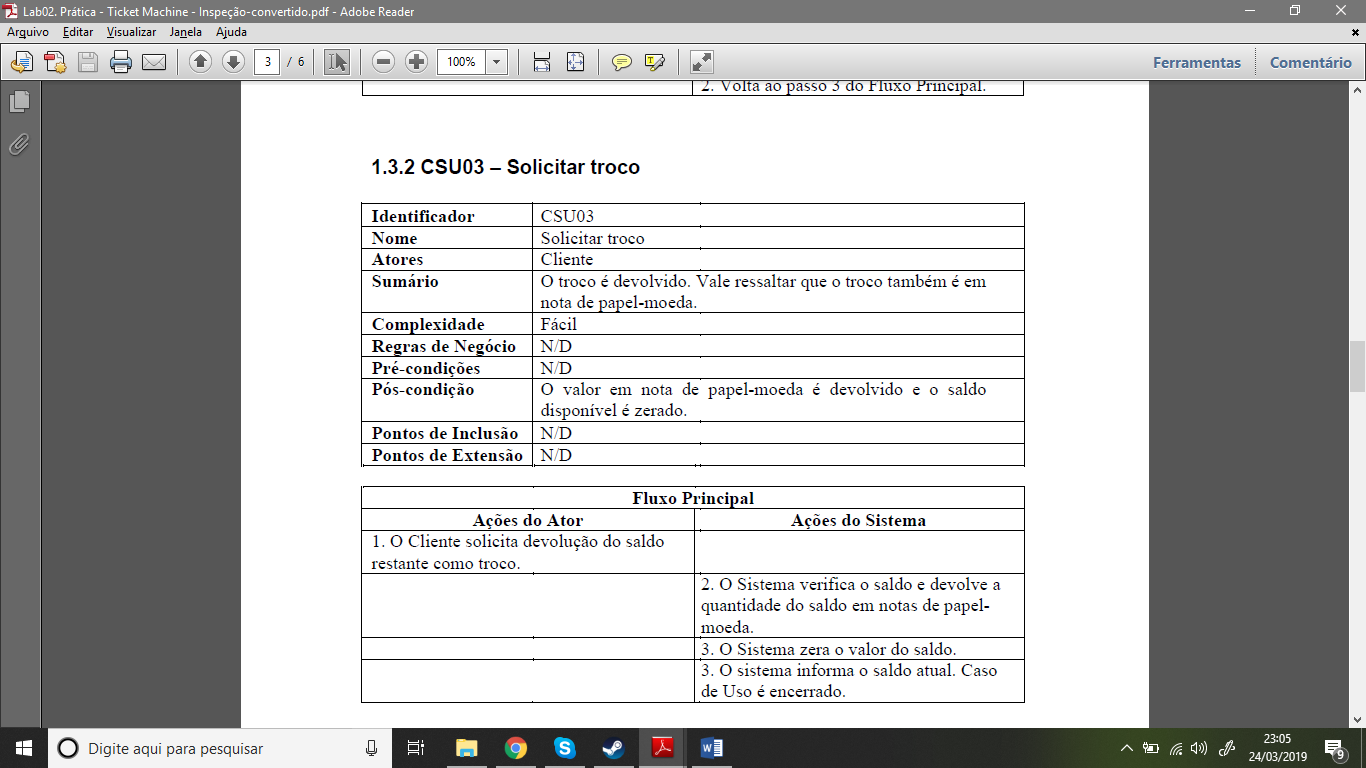Add a sticky note comment
This screenshot has width=1366, height=768.
pos(622,62)
